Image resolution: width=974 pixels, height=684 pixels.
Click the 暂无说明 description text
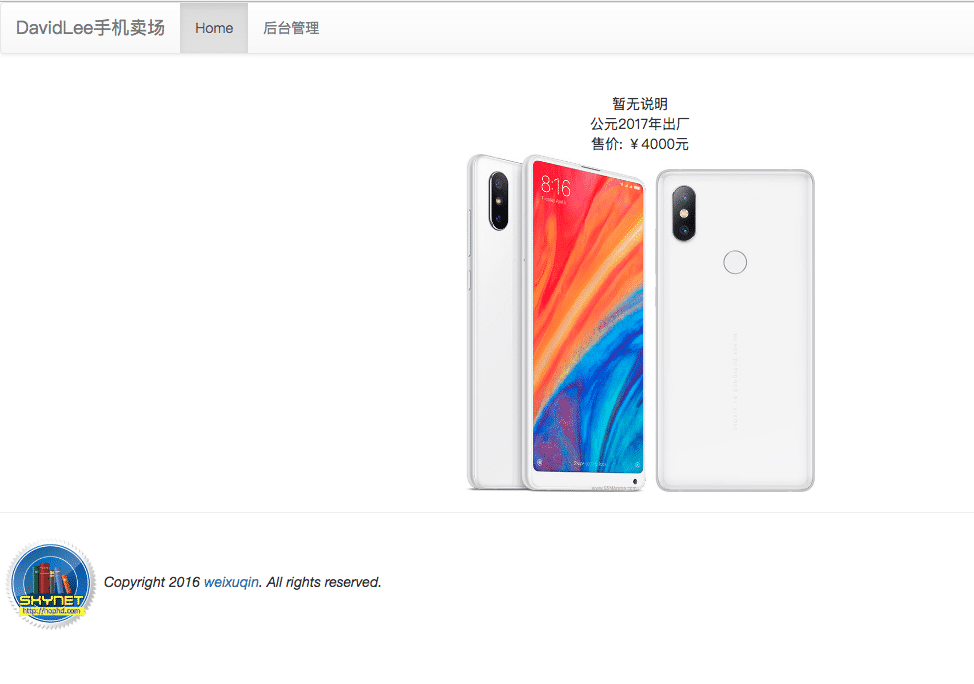(x=640, y=104)
